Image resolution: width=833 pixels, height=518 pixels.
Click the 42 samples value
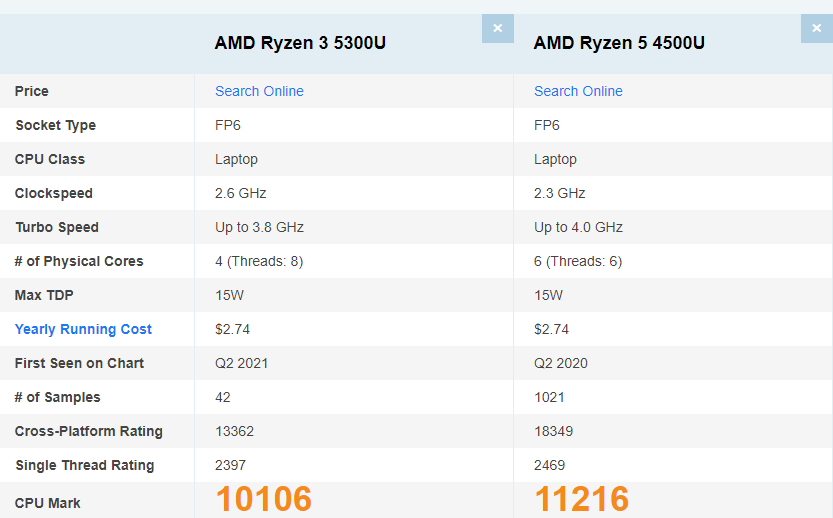(x=223, y=397)
